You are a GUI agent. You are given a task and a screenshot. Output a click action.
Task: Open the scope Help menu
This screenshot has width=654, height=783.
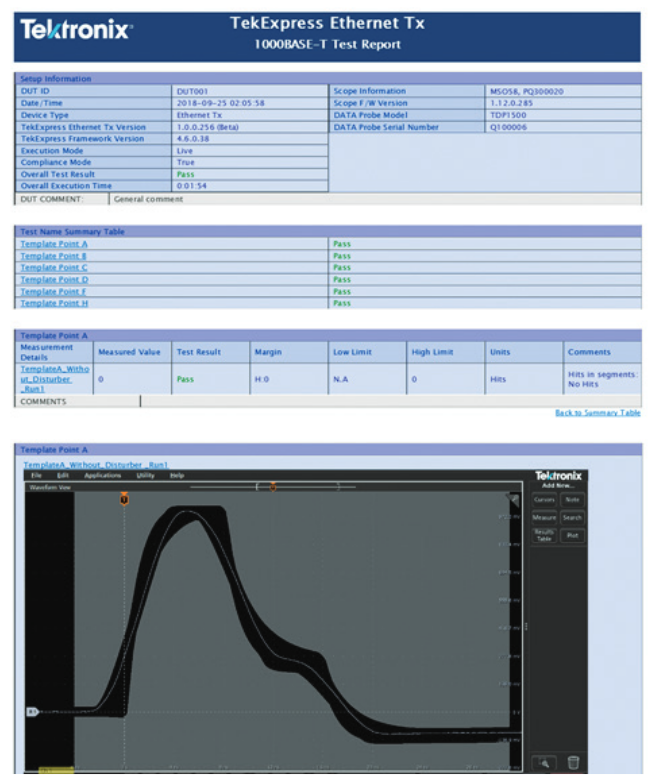177,475
